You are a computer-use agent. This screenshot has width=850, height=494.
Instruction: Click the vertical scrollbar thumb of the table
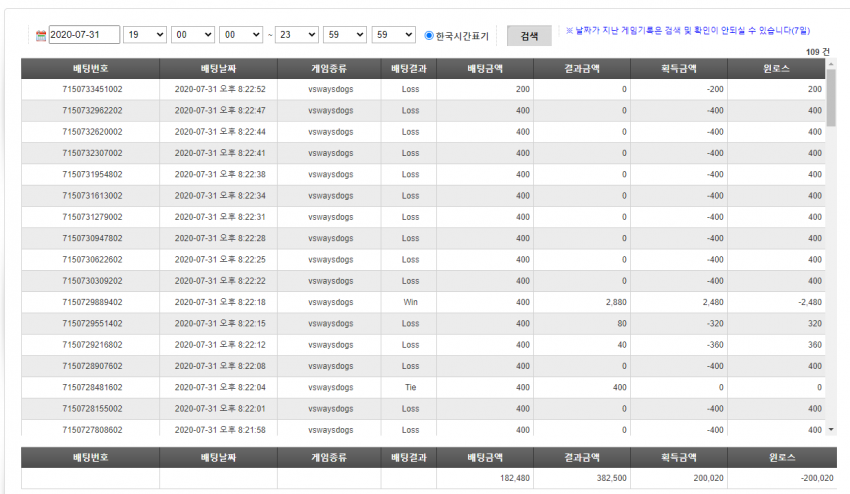tap(831, 98)
